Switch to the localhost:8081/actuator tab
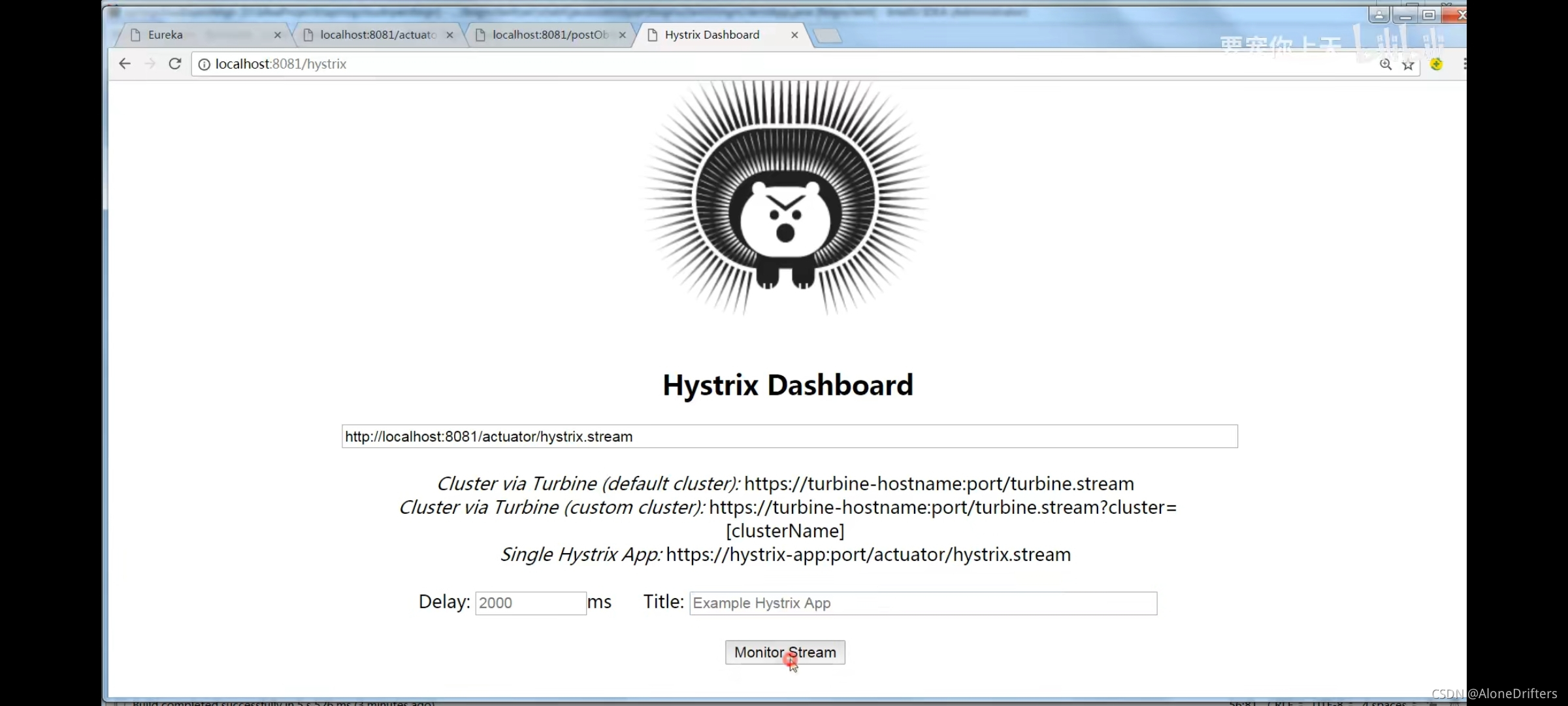 point(378,35)
